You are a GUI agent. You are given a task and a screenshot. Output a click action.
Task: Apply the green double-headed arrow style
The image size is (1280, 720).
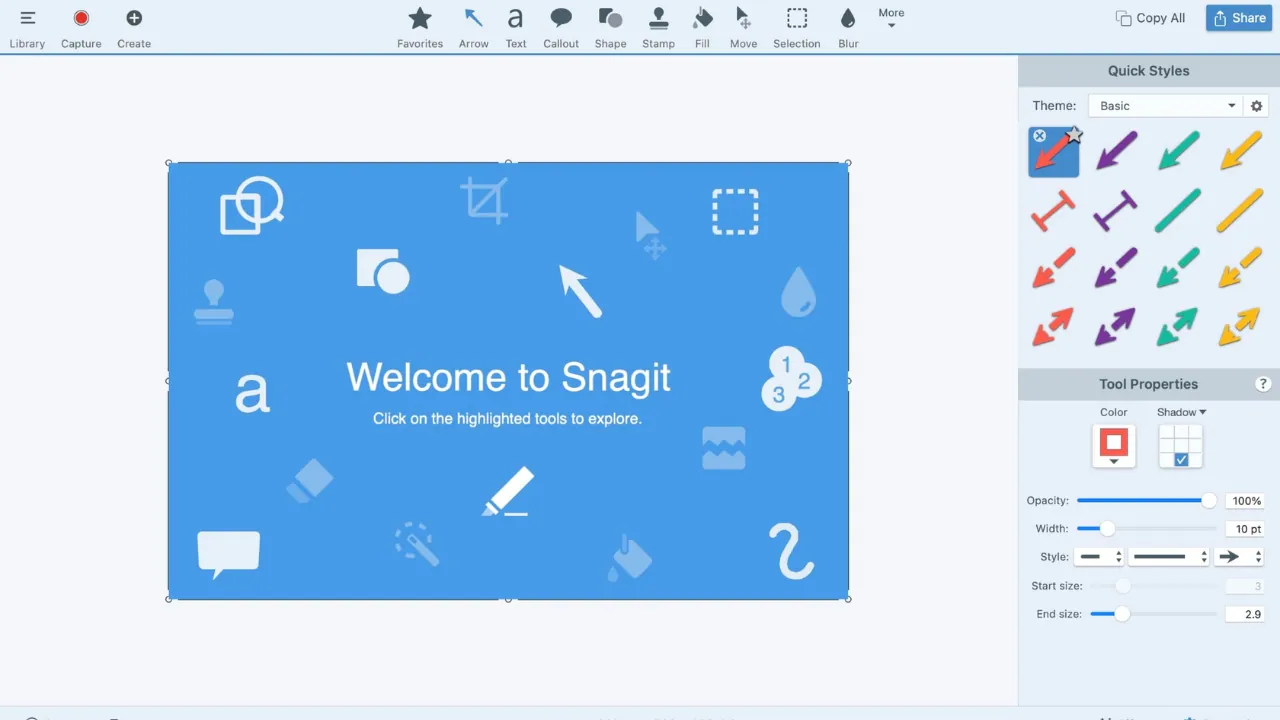1178,327
